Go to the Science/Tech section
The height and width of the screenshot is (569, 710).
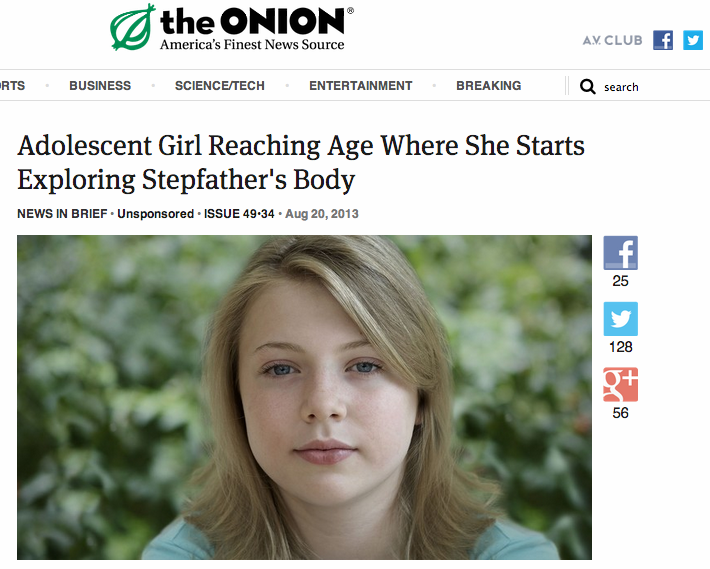220,86
